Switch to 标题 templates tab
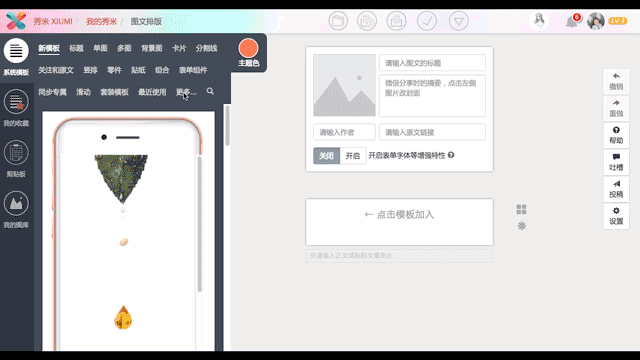 pos(76,49)
